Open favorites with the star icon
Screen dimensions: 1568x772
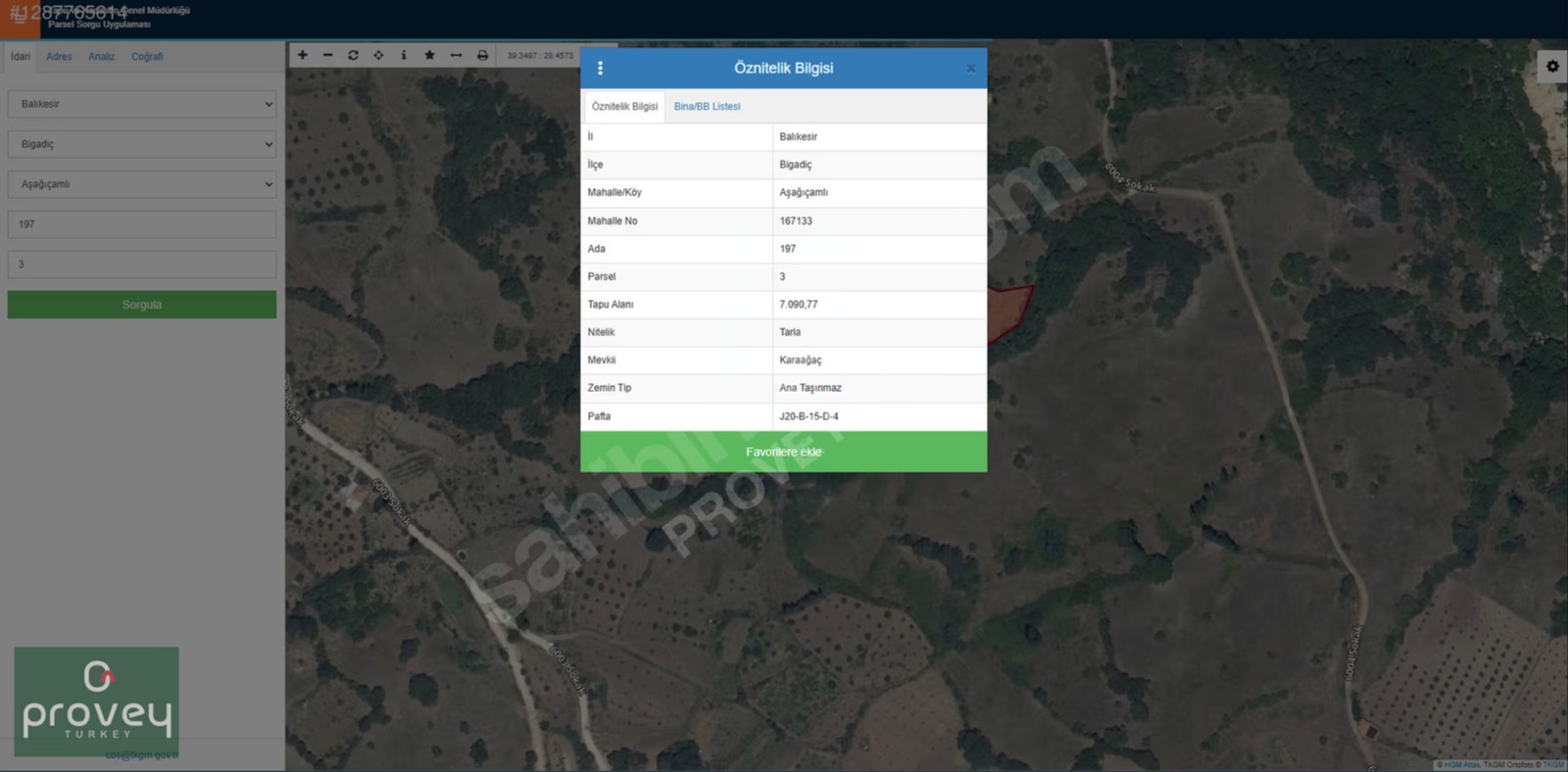pos(429,56)
